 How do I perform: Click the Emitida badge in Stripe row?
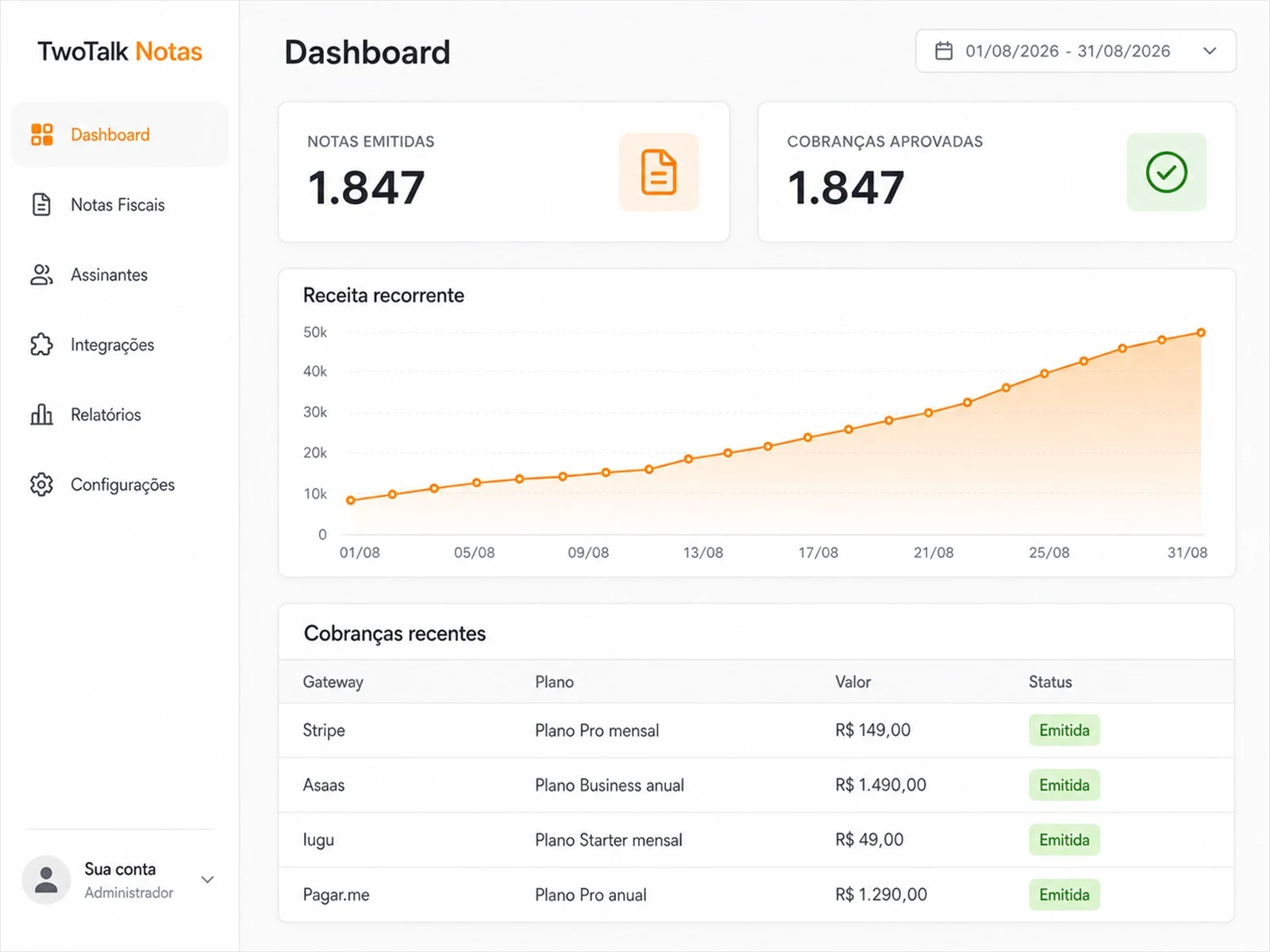[1064, 730]
